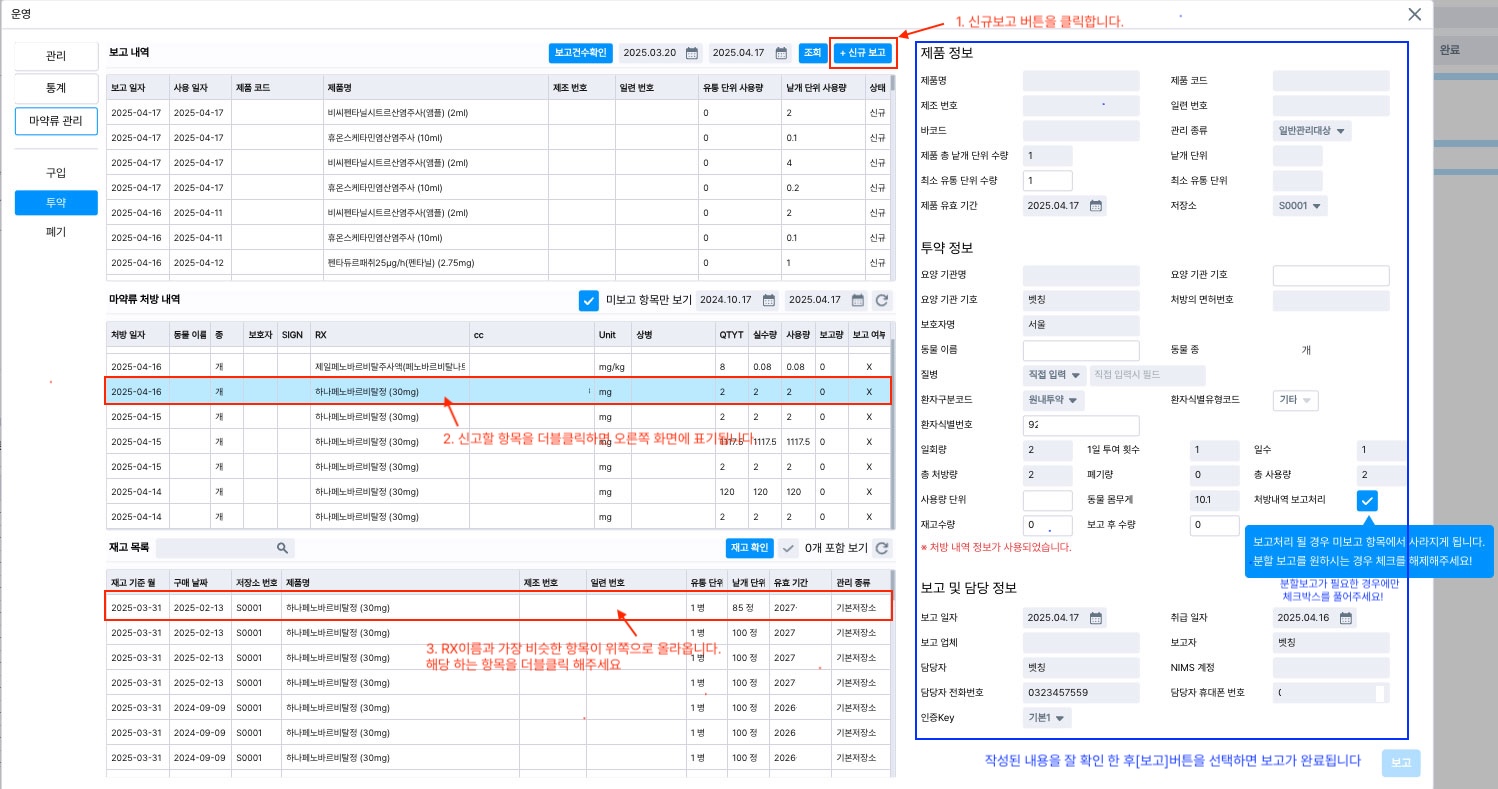
Task: Click the 최소 유통 단위 수량 input
Action: 1048,181
